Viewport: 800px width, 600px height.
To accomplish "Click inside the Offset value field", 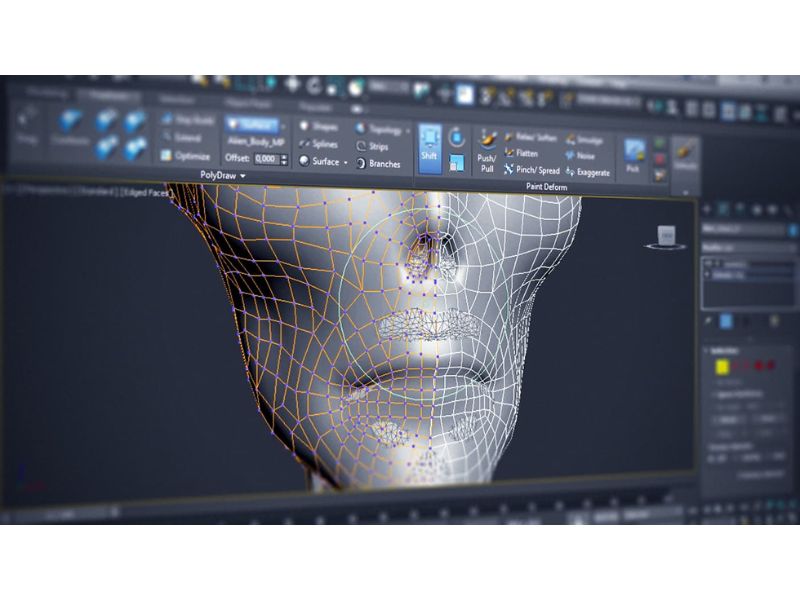I will (268, 157).
